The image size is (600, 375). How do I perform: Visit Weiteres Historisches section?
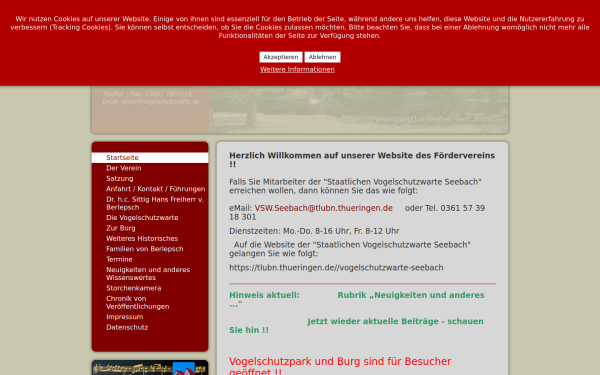click(142, 238)
